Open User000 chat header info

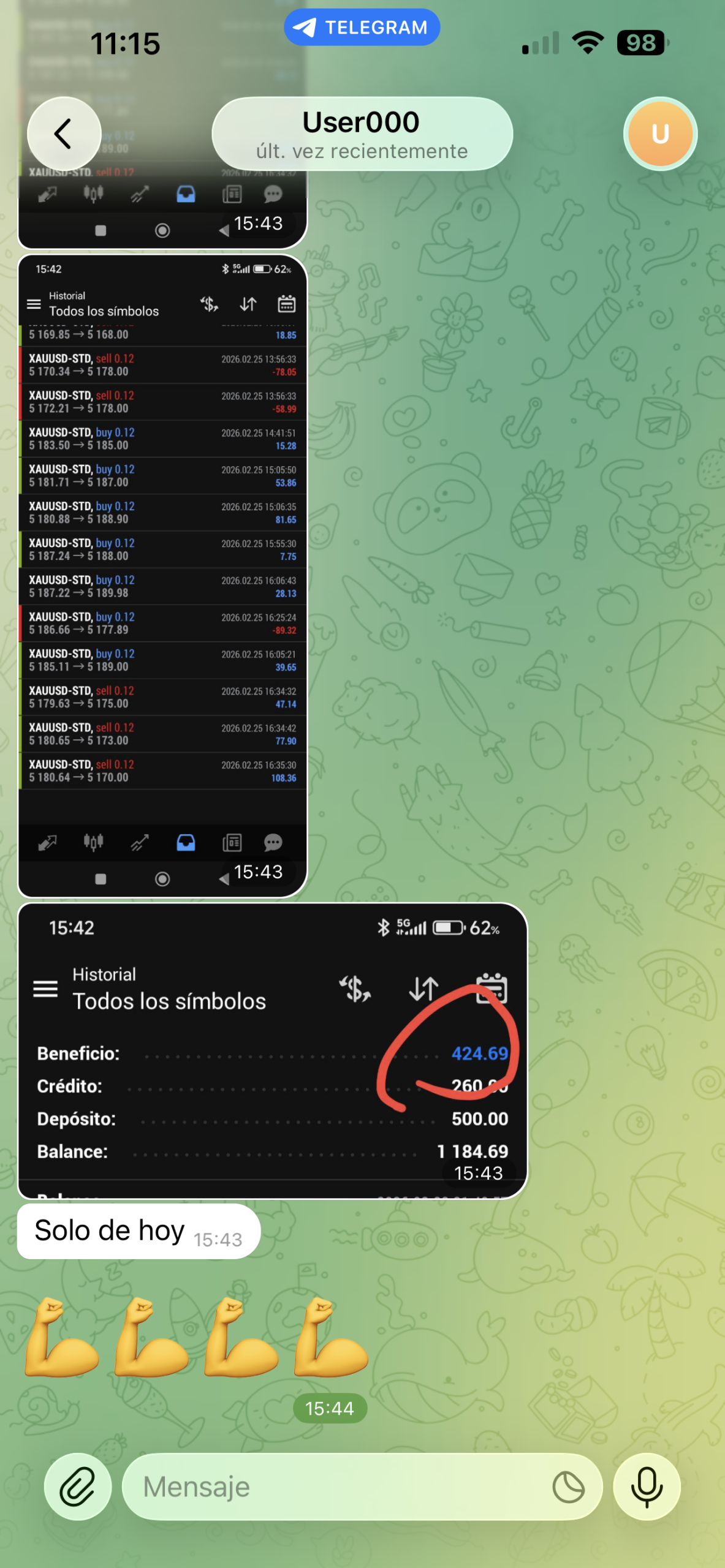tap(362, 134)
